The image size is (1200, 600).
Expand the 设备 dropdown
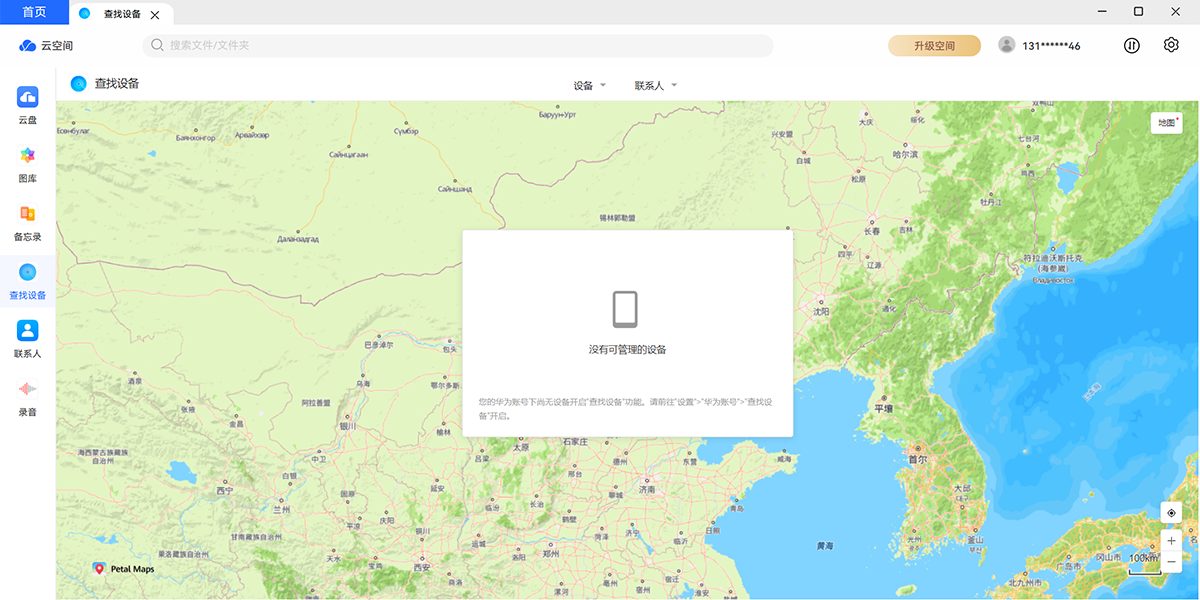[x=590, y=85]
